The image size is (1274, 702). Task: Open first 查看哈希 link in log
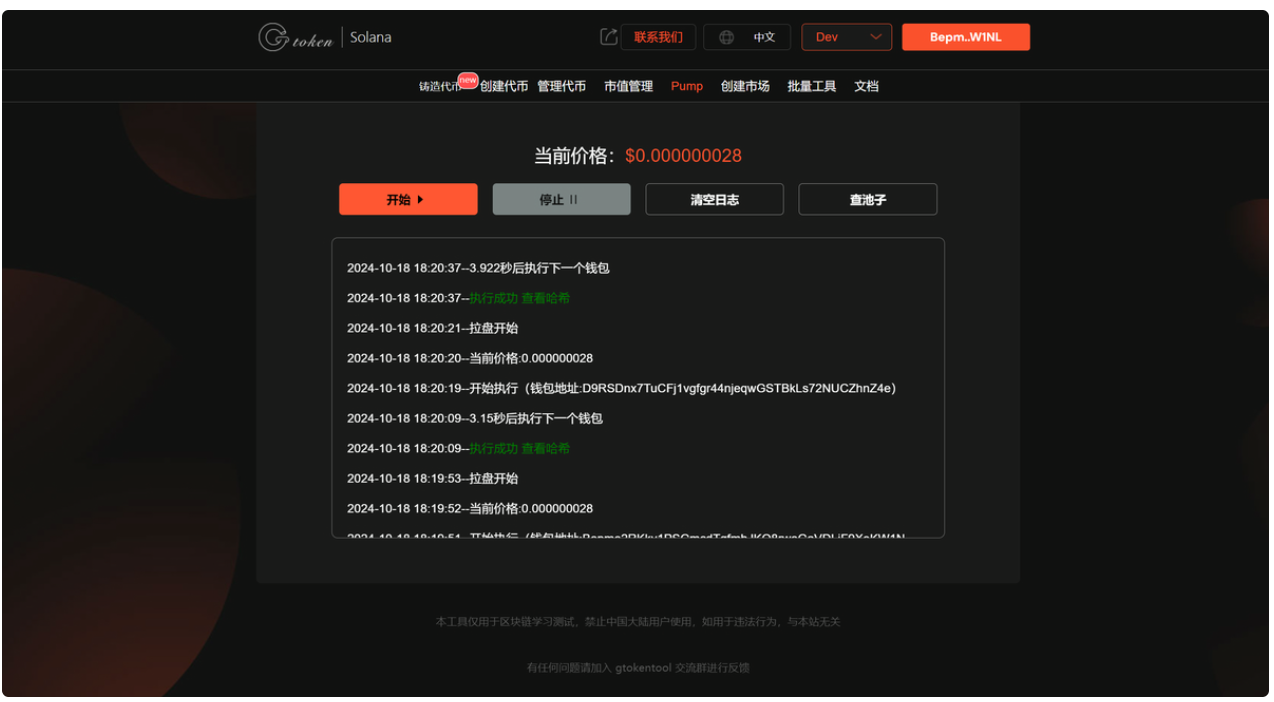546,298
